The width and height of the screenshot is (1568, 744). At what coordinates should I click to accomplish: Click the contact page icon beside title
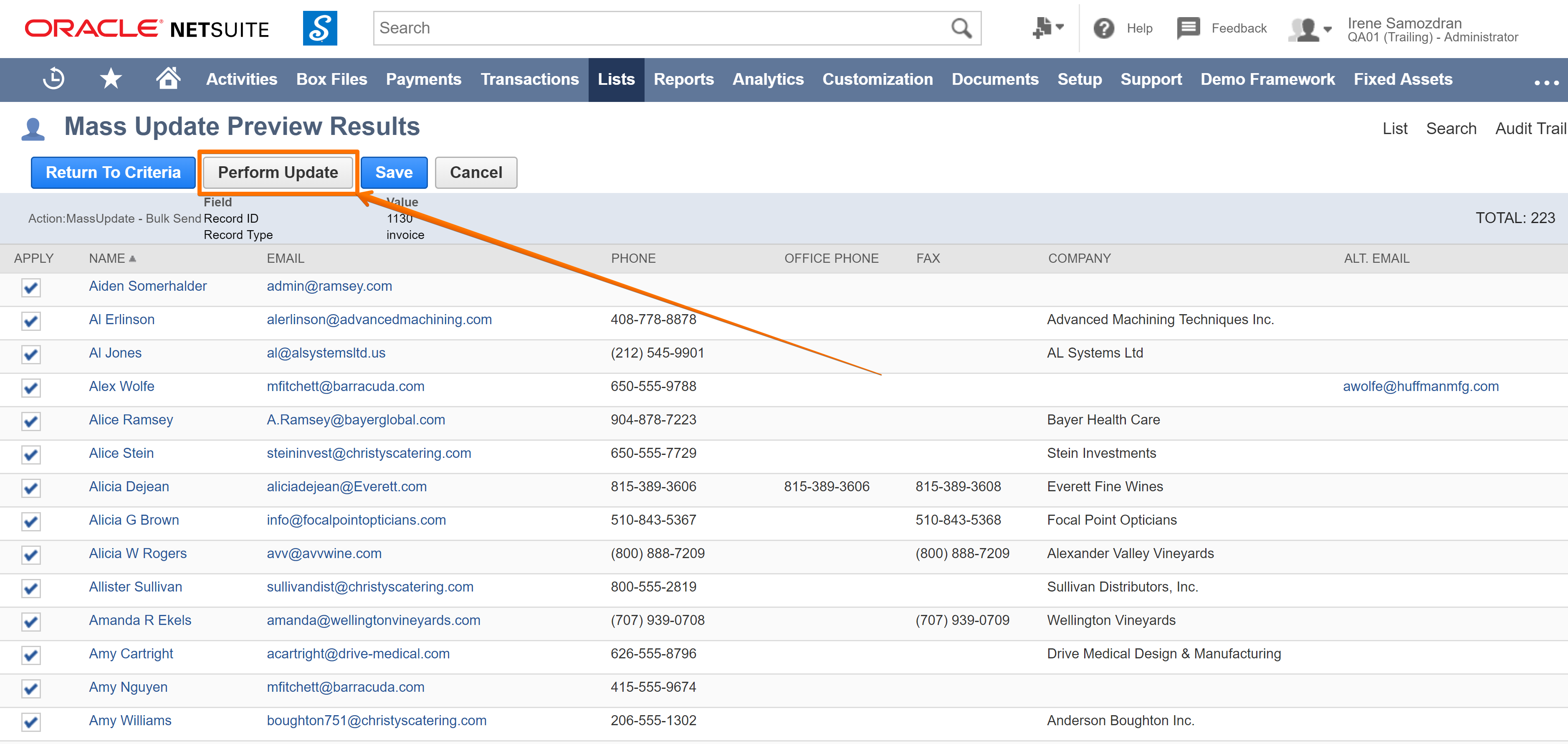coord(33,129)
